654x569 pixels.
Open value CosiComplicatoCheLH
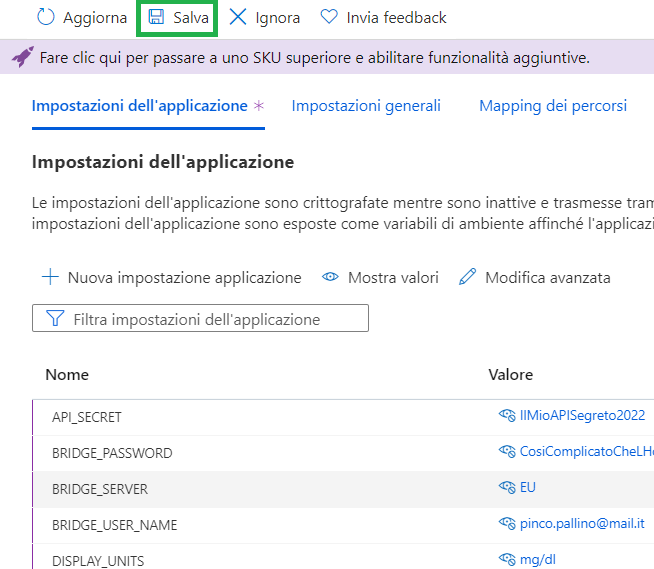tap(586, 451)
